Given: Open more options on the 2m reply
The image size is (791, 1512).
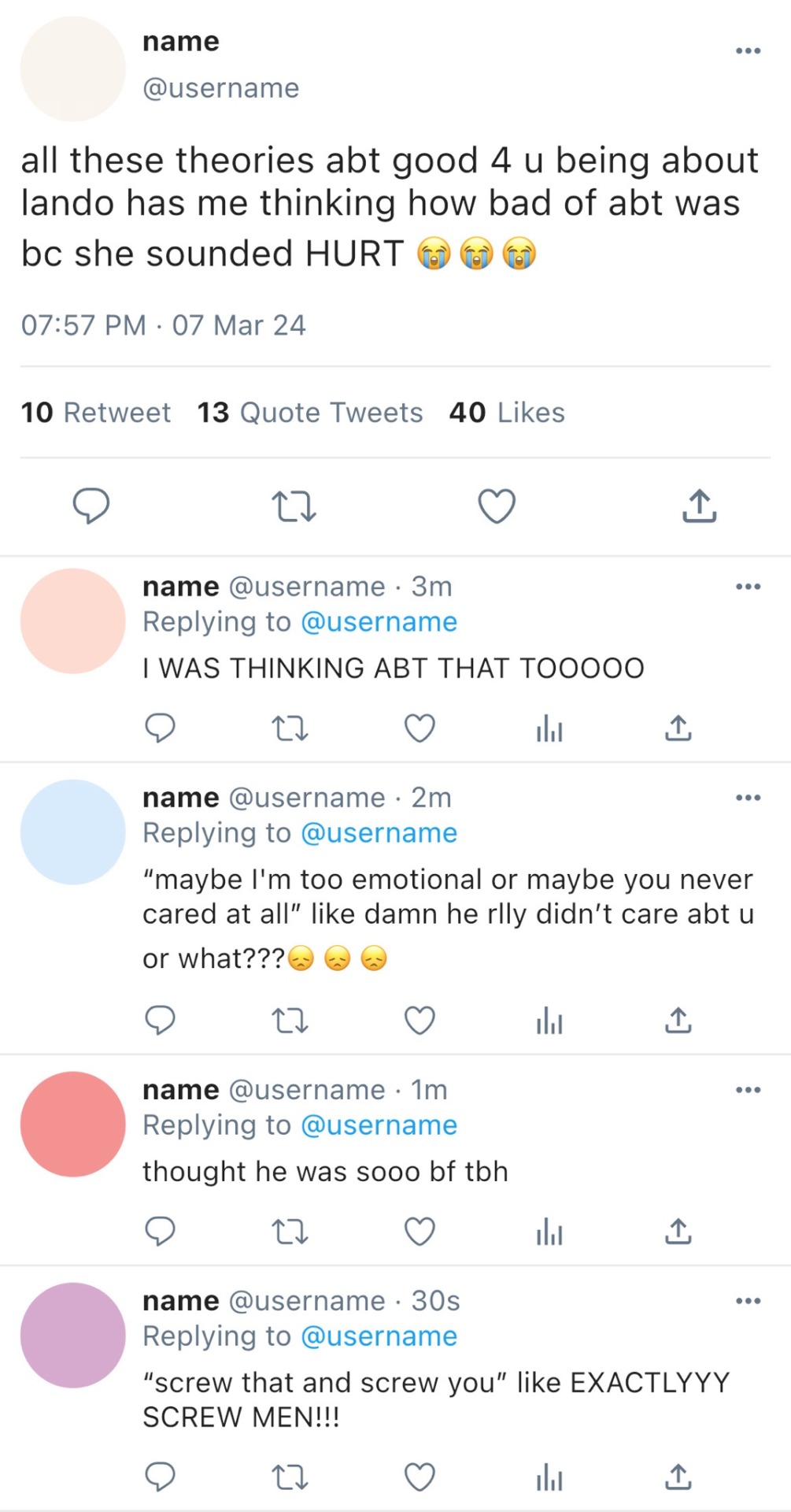Looking at the screenshot, I should click(x=748, y=798).
